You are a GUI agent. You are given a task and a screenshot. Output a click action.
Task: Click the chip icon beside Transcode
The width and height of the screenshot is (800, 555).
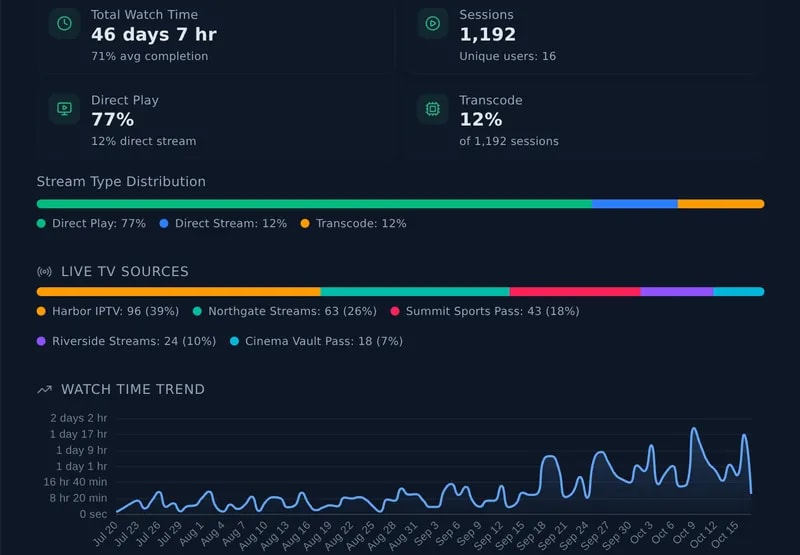(433, 109)
